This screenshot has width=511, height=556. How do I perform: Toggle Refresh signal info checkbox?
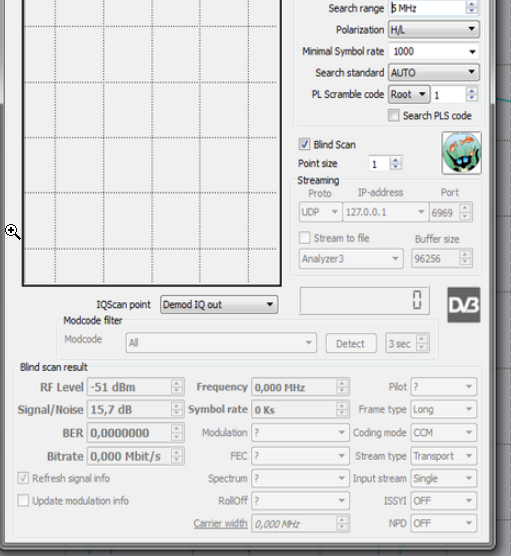[23, 478]
